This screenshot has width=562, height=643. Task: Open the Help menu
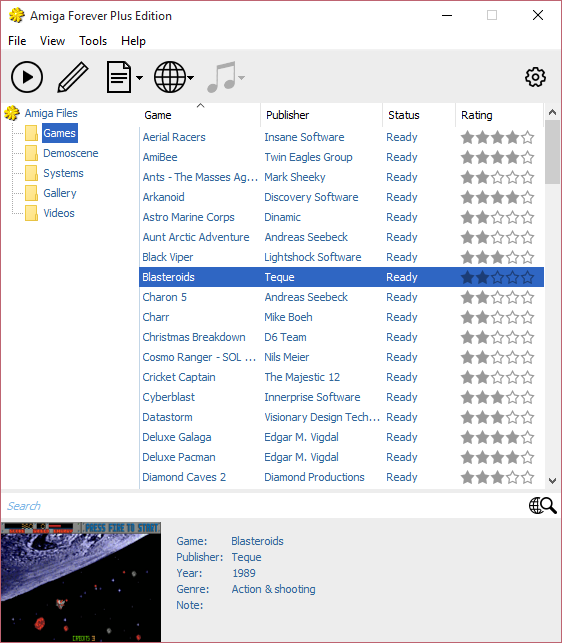(x=133, y=41)
